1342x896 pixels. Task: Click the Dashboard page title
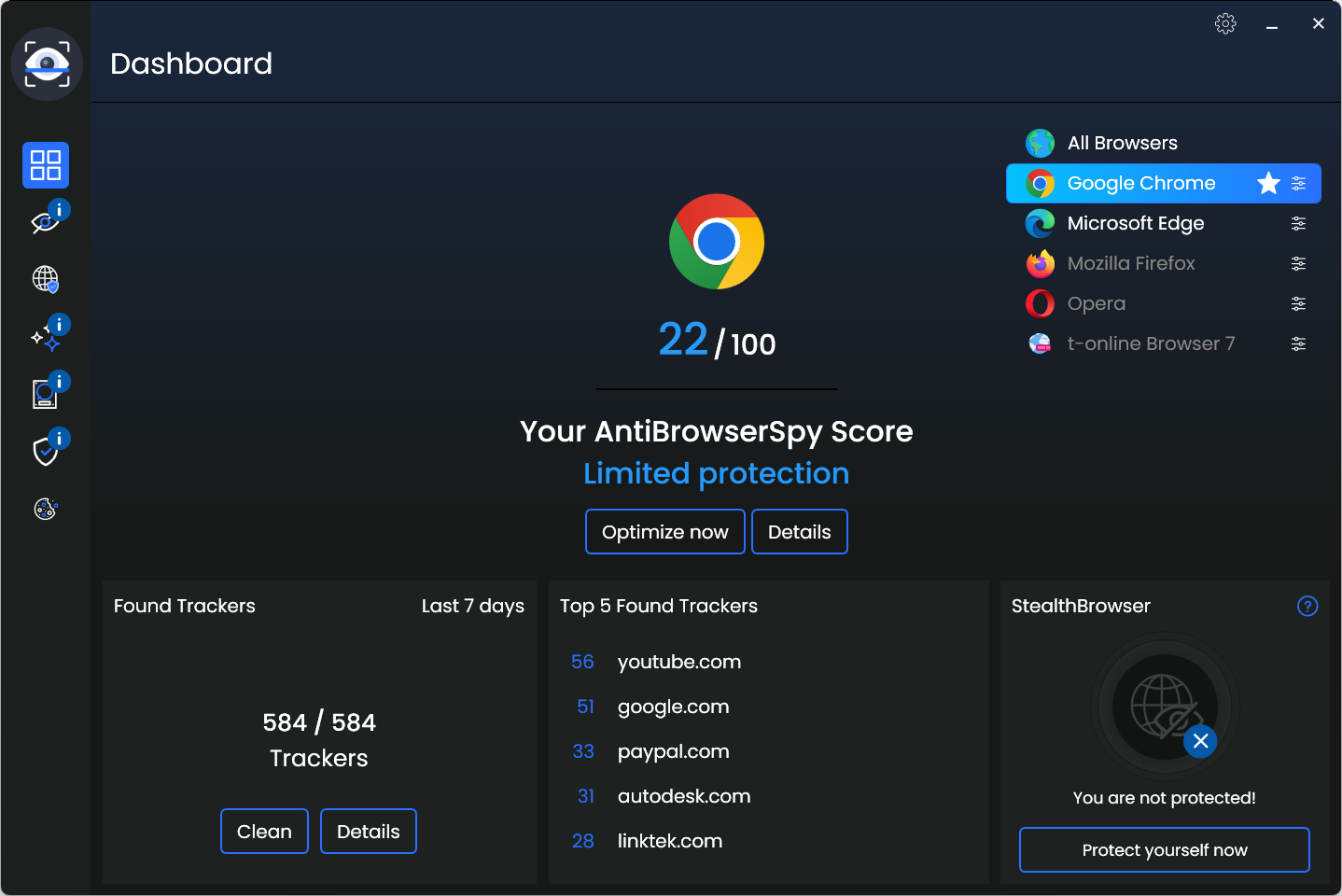pyautogui.click(x=191, y=63)
